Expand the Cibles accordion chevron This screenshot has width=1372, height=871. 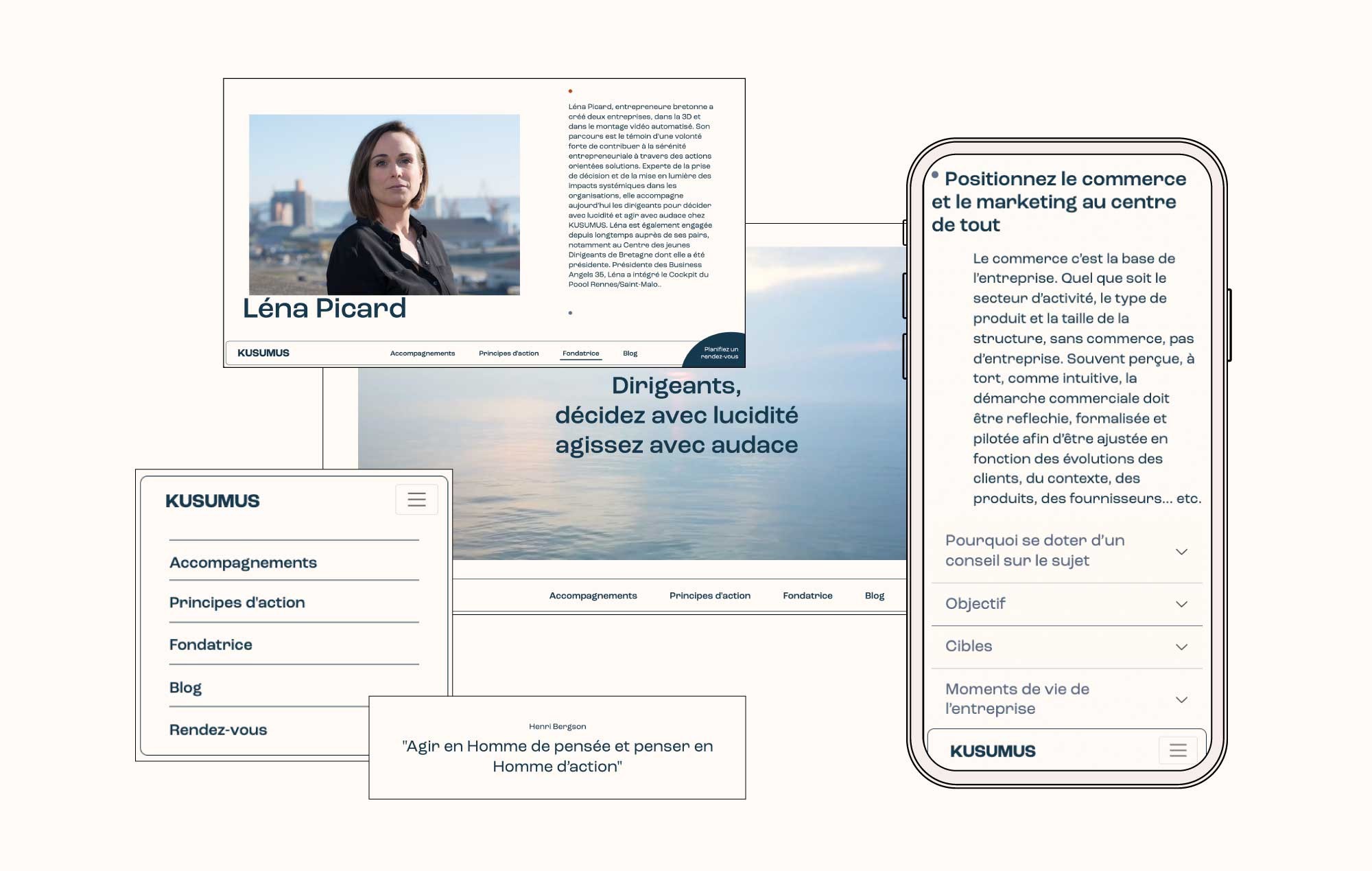coord(1181,647)
